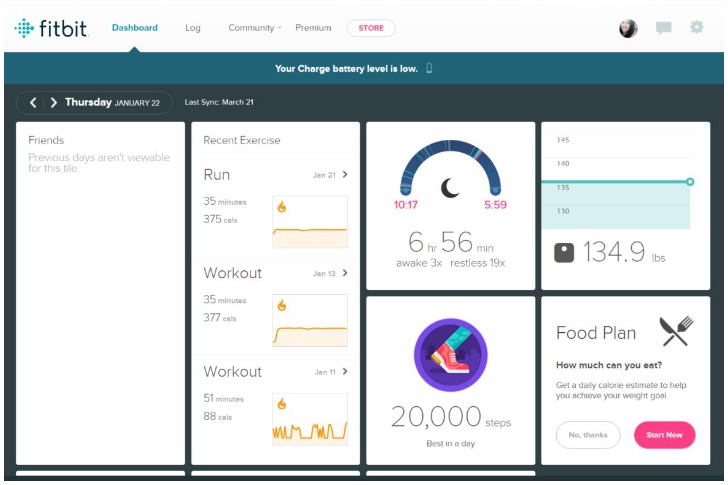This screenshot has height=485, width=728.
Task: Go to the Log tab
Action: pos(193,28)
